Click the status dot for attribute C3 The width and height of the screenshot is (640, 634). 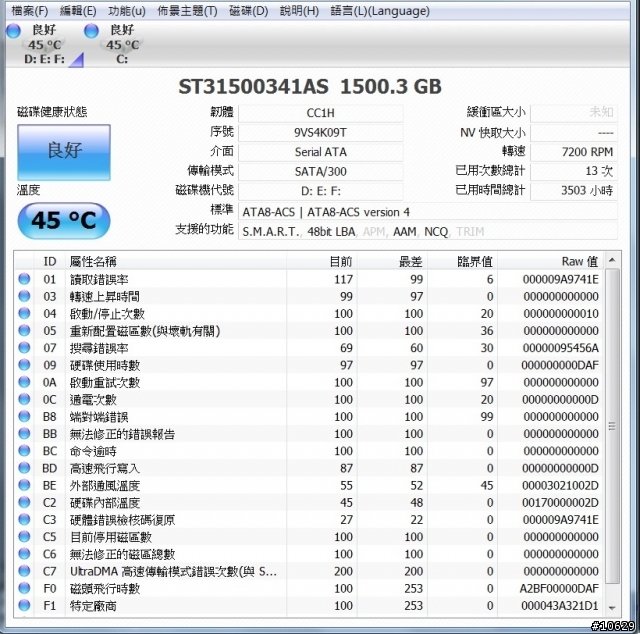(24, 519)
